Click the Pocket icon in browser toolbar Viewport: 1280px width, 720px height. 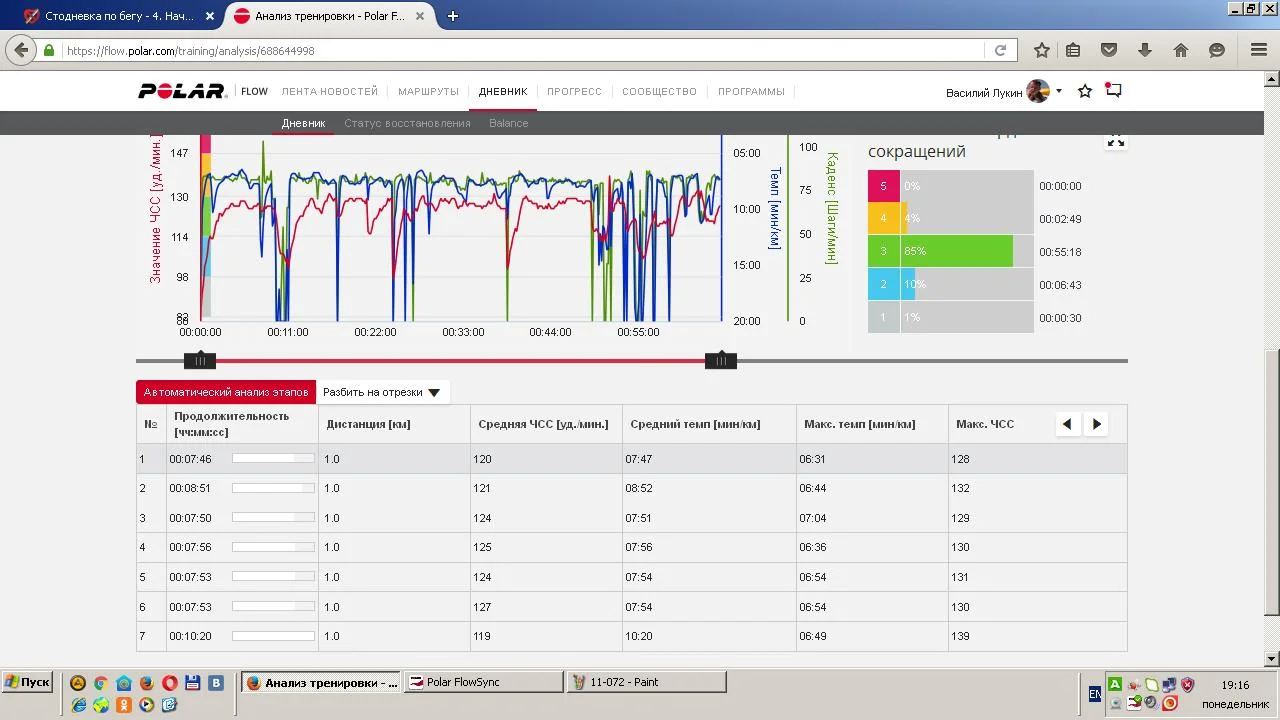point(1109,50)
